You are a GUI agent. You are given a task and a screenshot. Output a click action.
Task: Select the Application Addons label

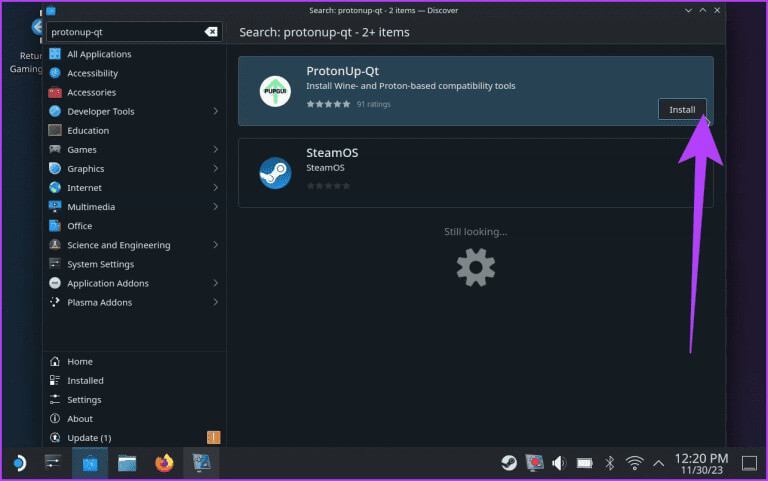[x=108, y=283]
